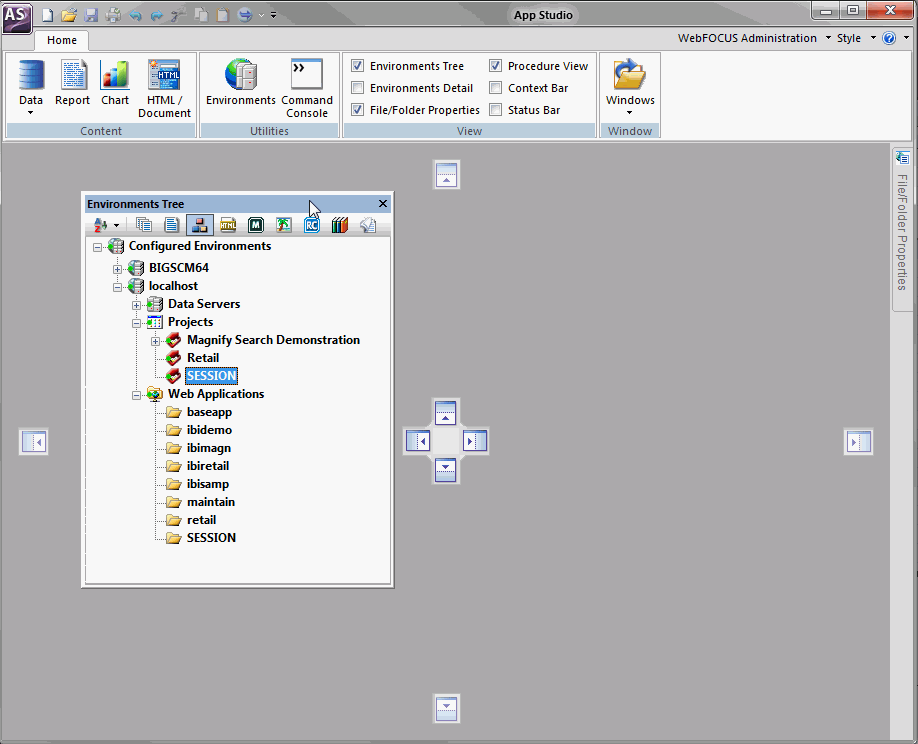Viewport: 918px width, 744px height.
Task: Click the open folder icon in quick access toolbar
Action: click(69, 15)
